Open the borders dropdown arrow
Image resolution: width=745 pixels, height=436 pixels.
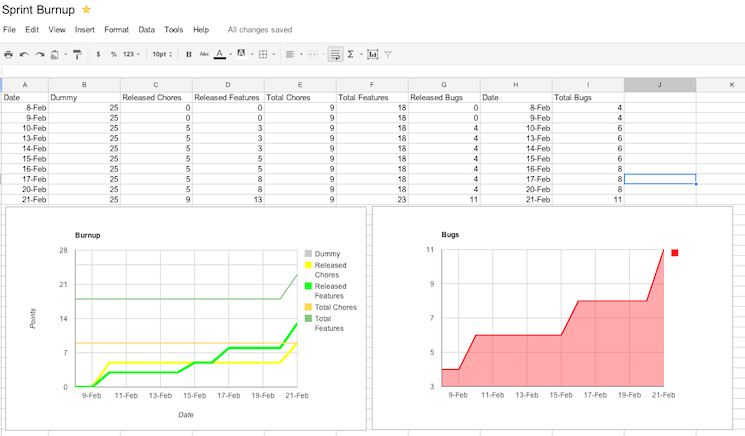[274, 55]
